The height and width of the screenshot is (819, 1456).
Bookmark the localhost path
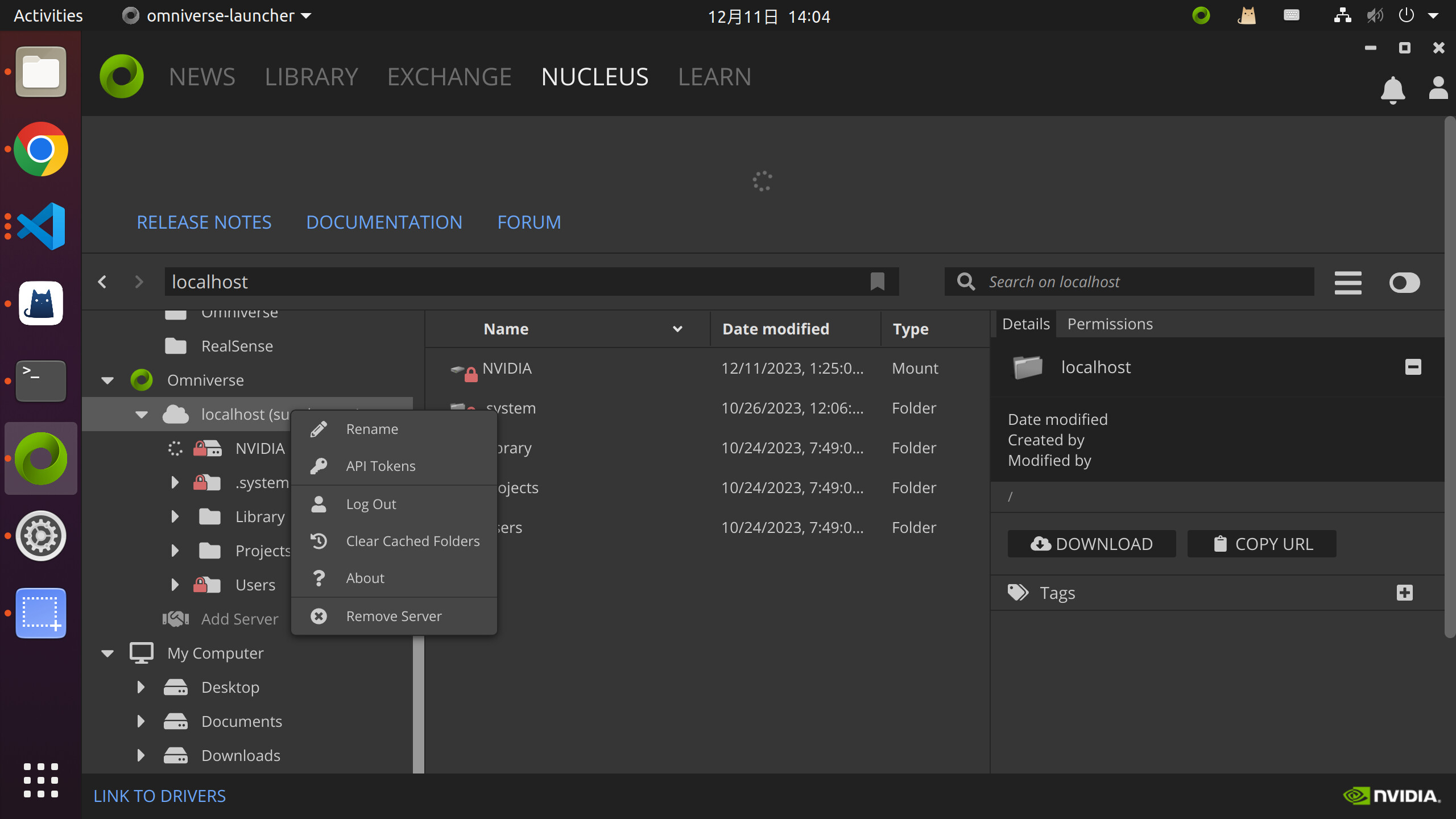[x=877, y=282]
